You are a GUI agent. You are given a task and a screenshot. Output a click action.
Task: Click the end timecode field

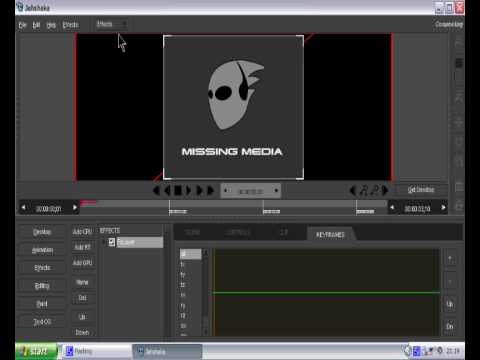pyautogui.click(x=417, y=209)
